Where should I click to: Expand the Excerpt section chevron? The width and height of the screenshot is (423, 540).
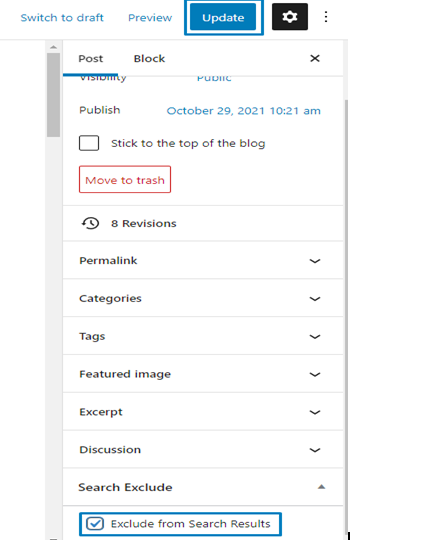315,413
